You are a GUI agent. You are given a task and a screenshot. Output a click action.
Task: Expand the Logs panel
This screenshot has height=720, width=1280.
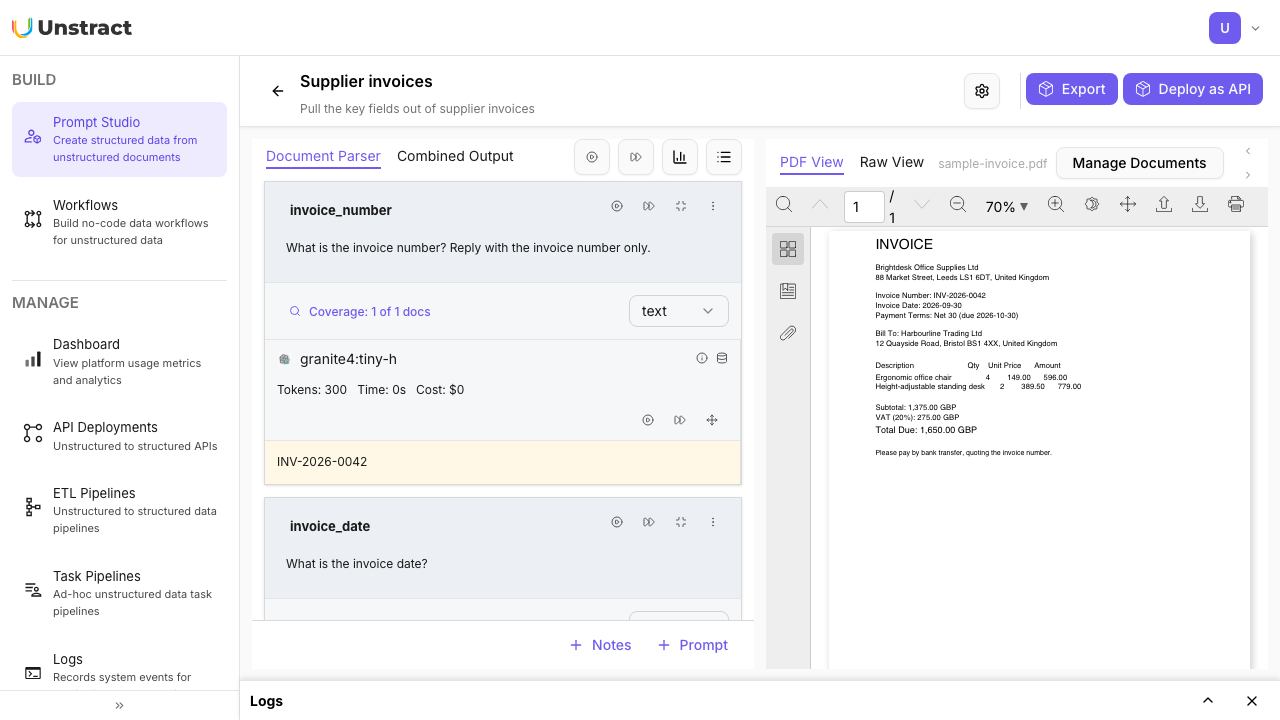[x=1208, y=701]
